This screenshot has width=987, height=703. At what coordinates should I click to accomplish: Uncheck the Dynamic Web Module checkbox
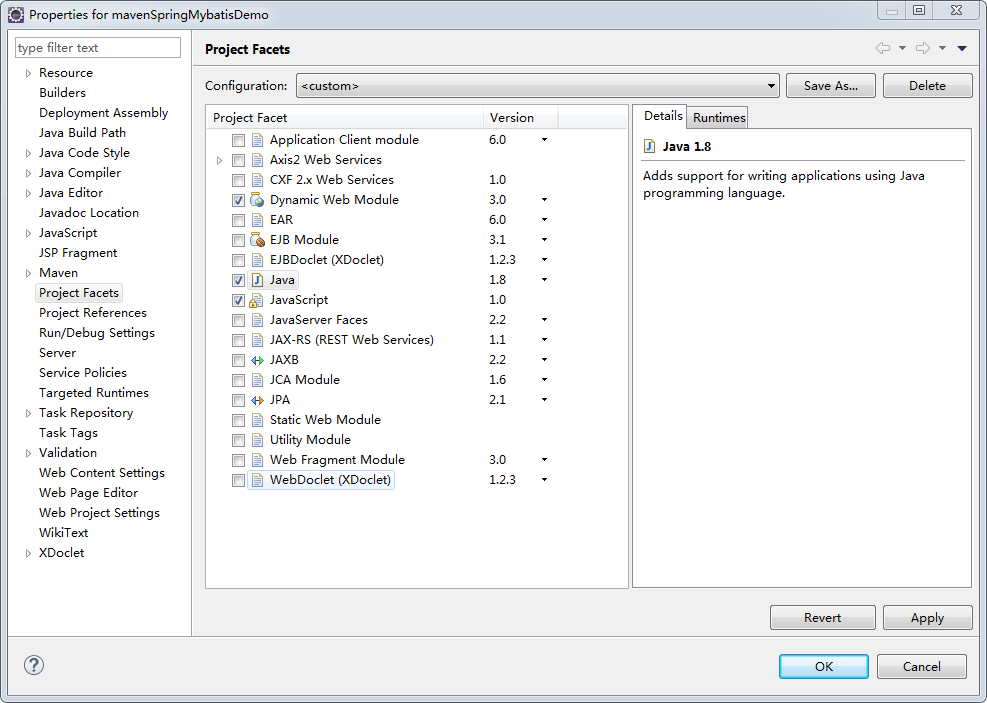pyautogui.click(x=239, y=200)
